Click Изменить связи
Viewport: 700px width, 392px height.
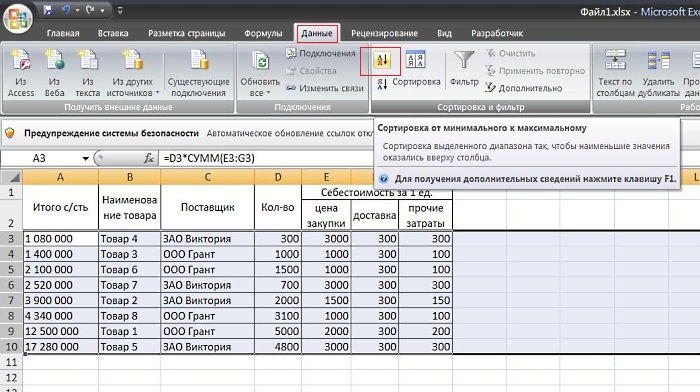[x=325, y=88]
